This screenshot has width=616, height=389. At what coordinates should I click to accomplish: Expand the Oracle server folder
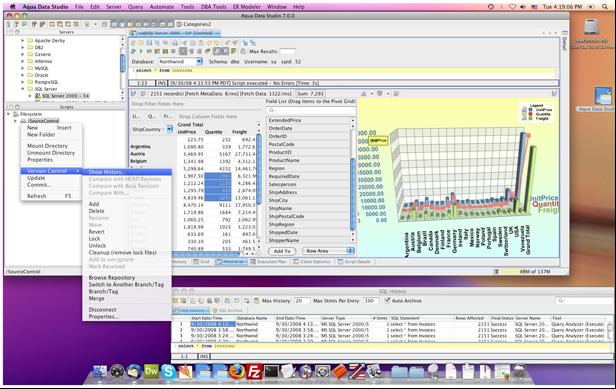pyautogui.click(x=23, y=75)
